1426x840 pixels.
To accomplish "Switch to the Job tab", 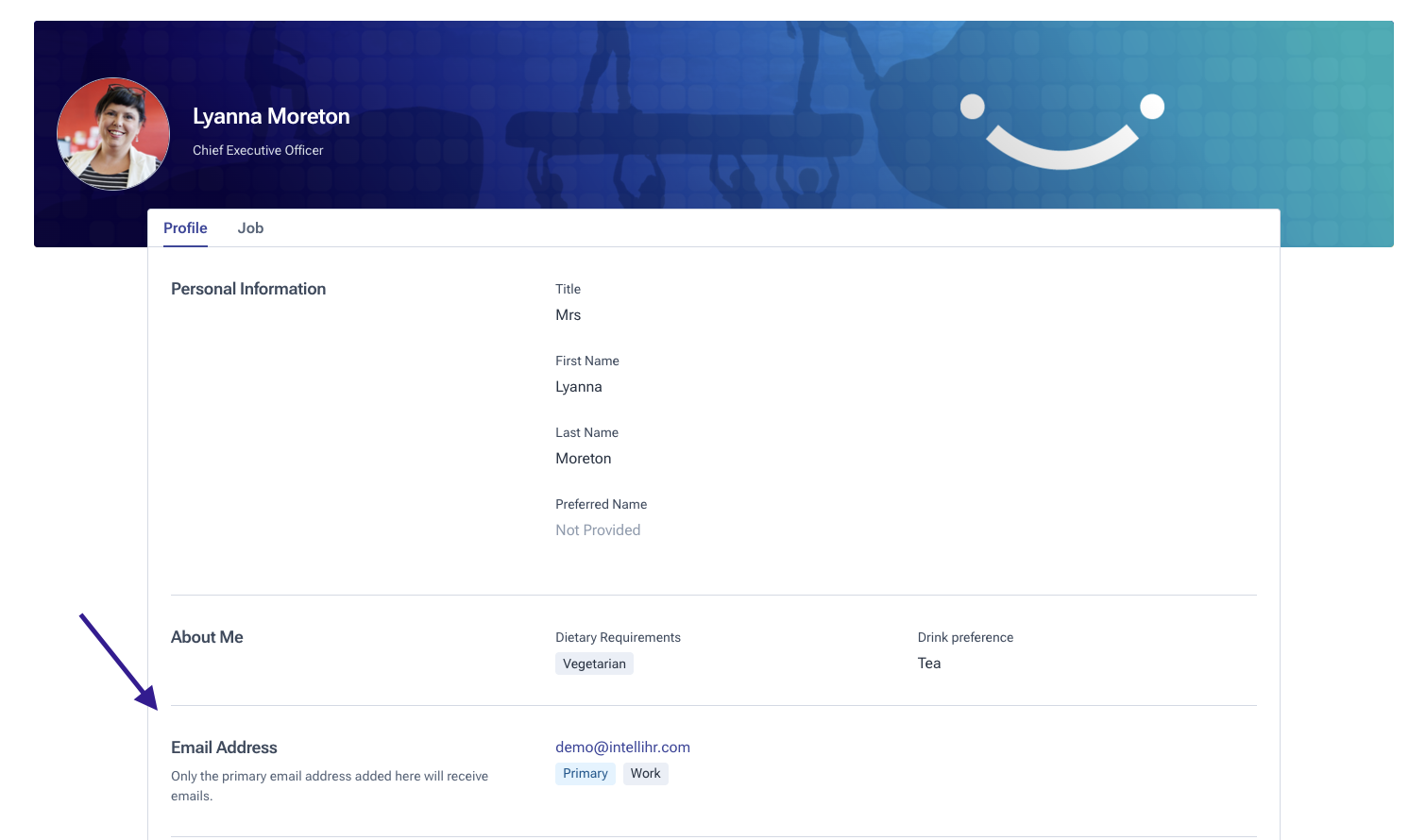I will tap(250, 228).
